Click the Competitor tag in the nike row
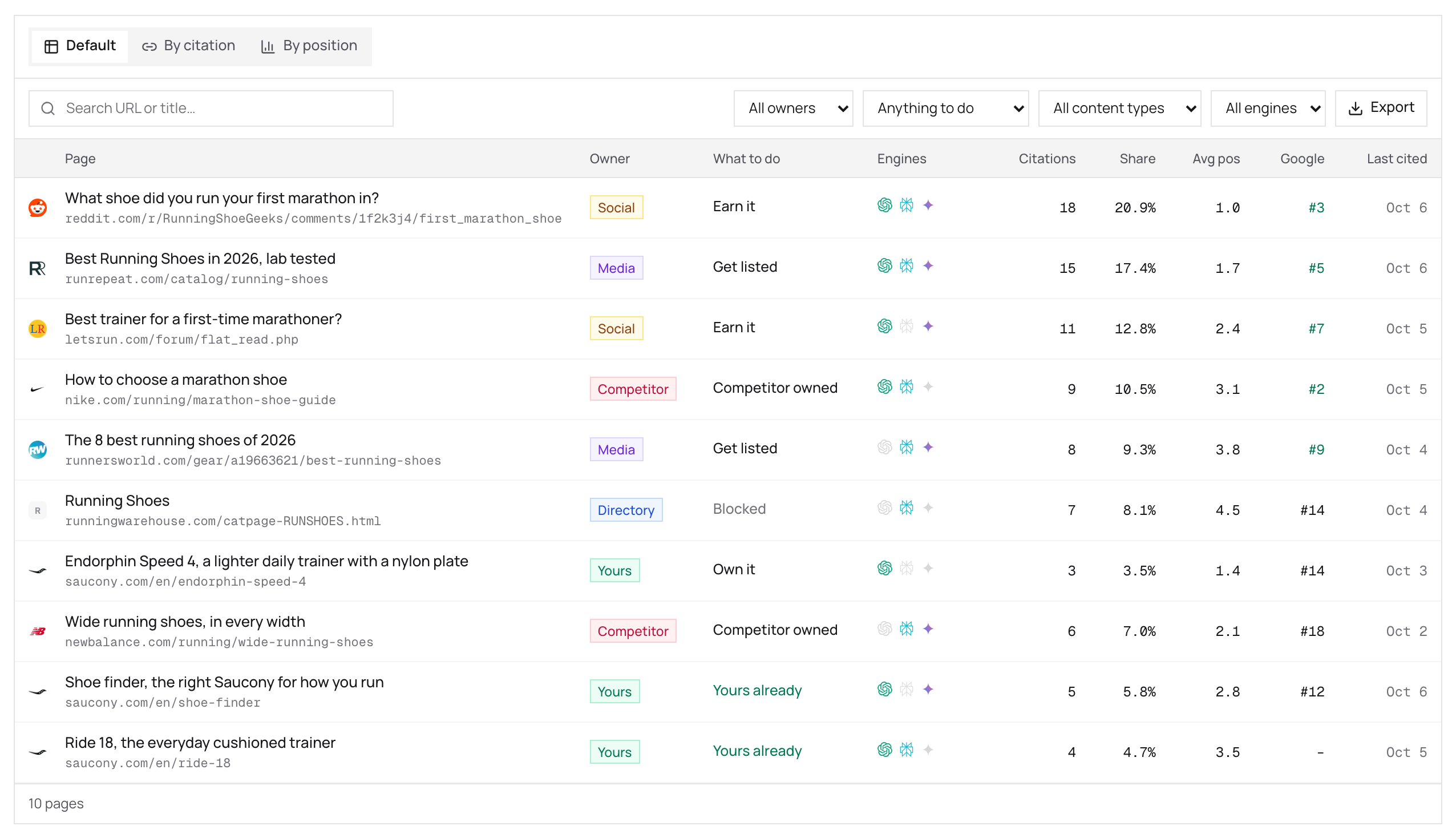This screenshot has width=1456, height=838. point(633,389)
